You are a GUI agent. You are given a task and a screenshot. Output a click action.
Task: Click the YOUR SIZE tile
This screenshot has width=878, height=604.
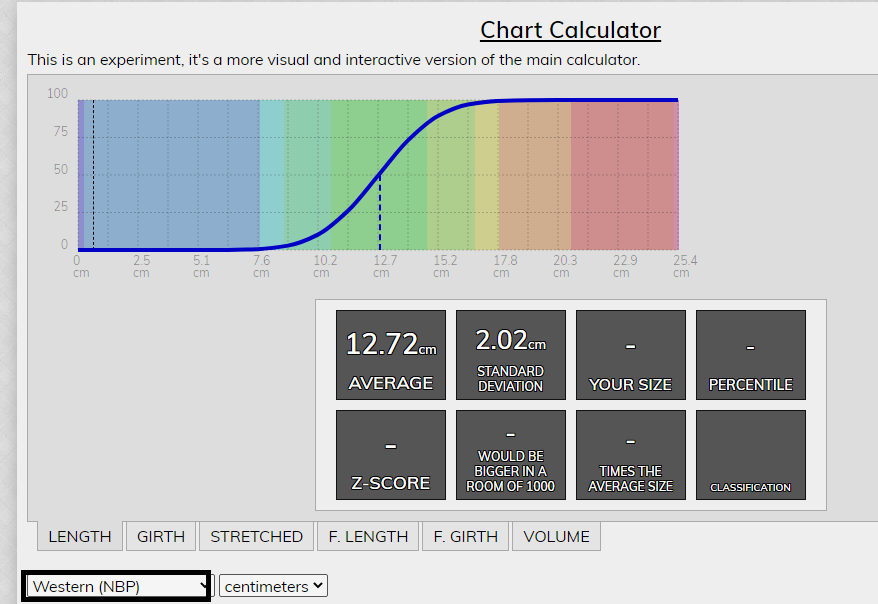631,355
